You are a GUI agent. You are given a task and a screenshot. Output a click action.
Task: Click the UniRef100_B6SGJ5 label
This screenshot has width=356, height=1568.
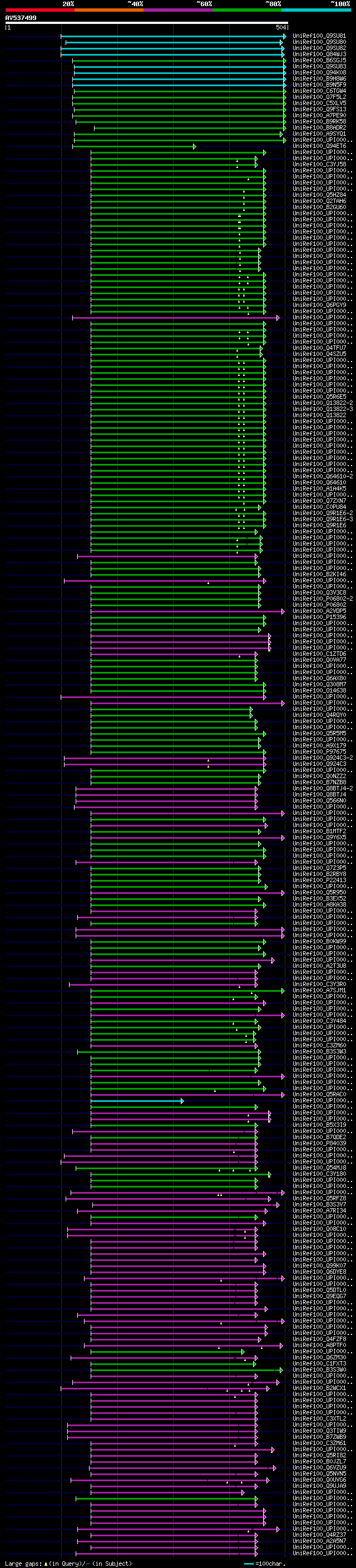319,60
